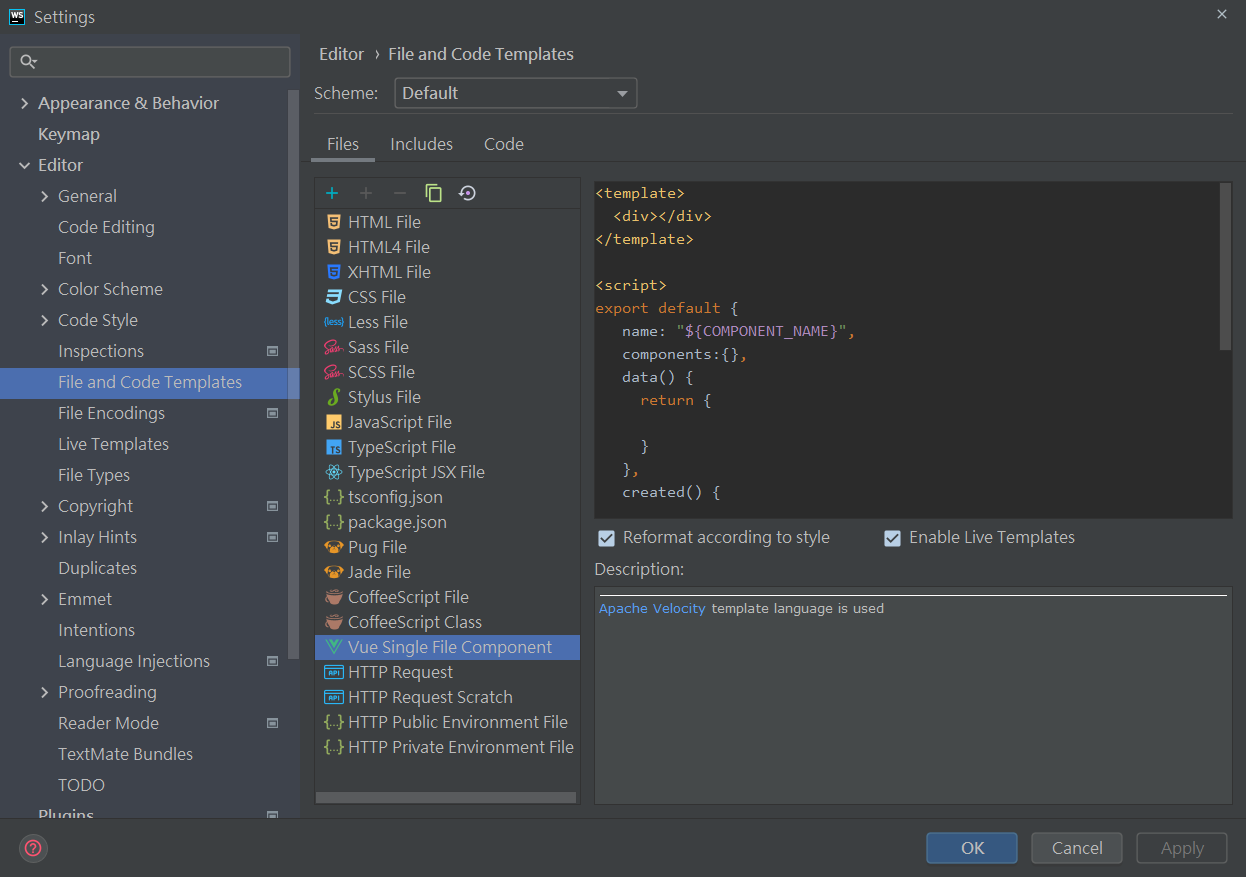This screenshot has height=877, width=1246.
Task: Click the HTTP Request Scratch API icon
Action: pos(334,697)
